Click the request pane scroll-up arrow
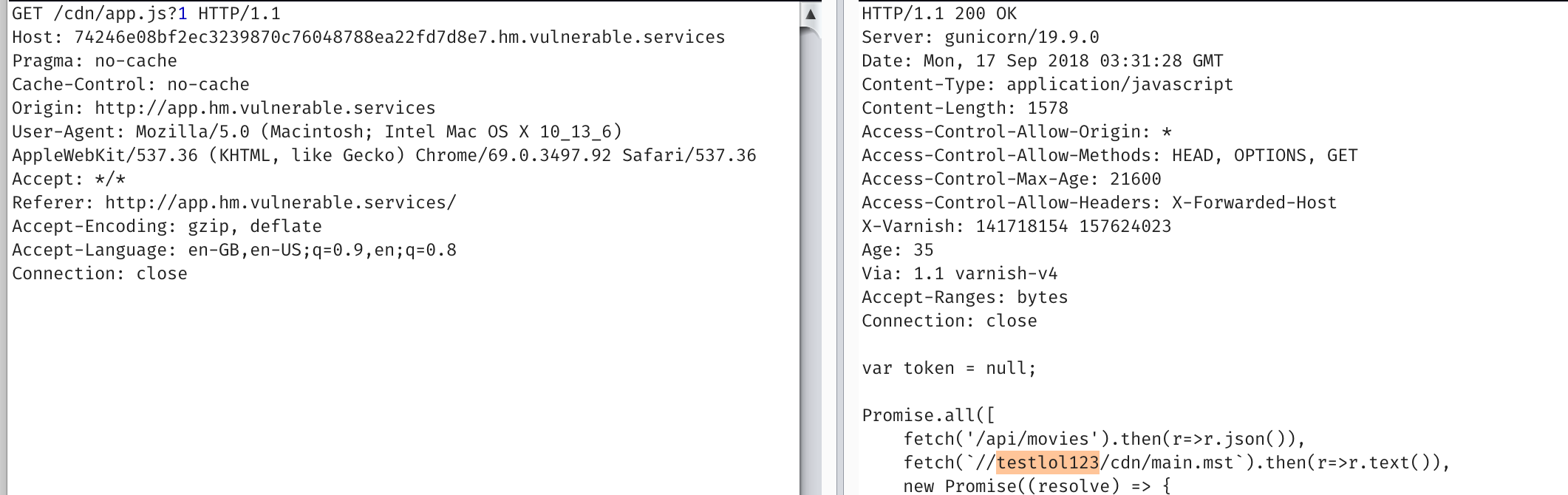 811,14
